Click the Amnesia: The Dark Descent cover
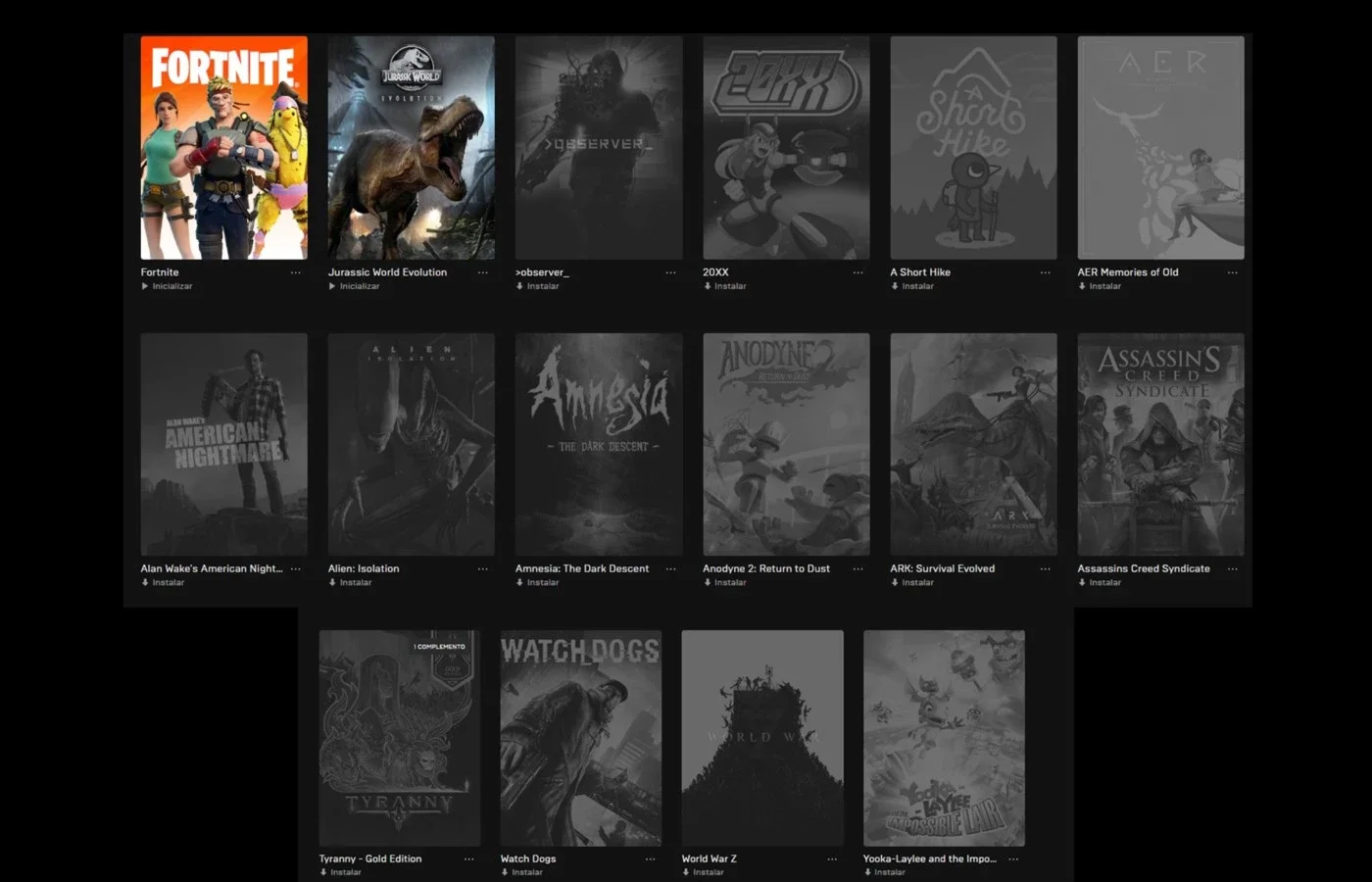Image resolution: width=1372 pixels, height=882 pixels. click(x=599, y=444)
